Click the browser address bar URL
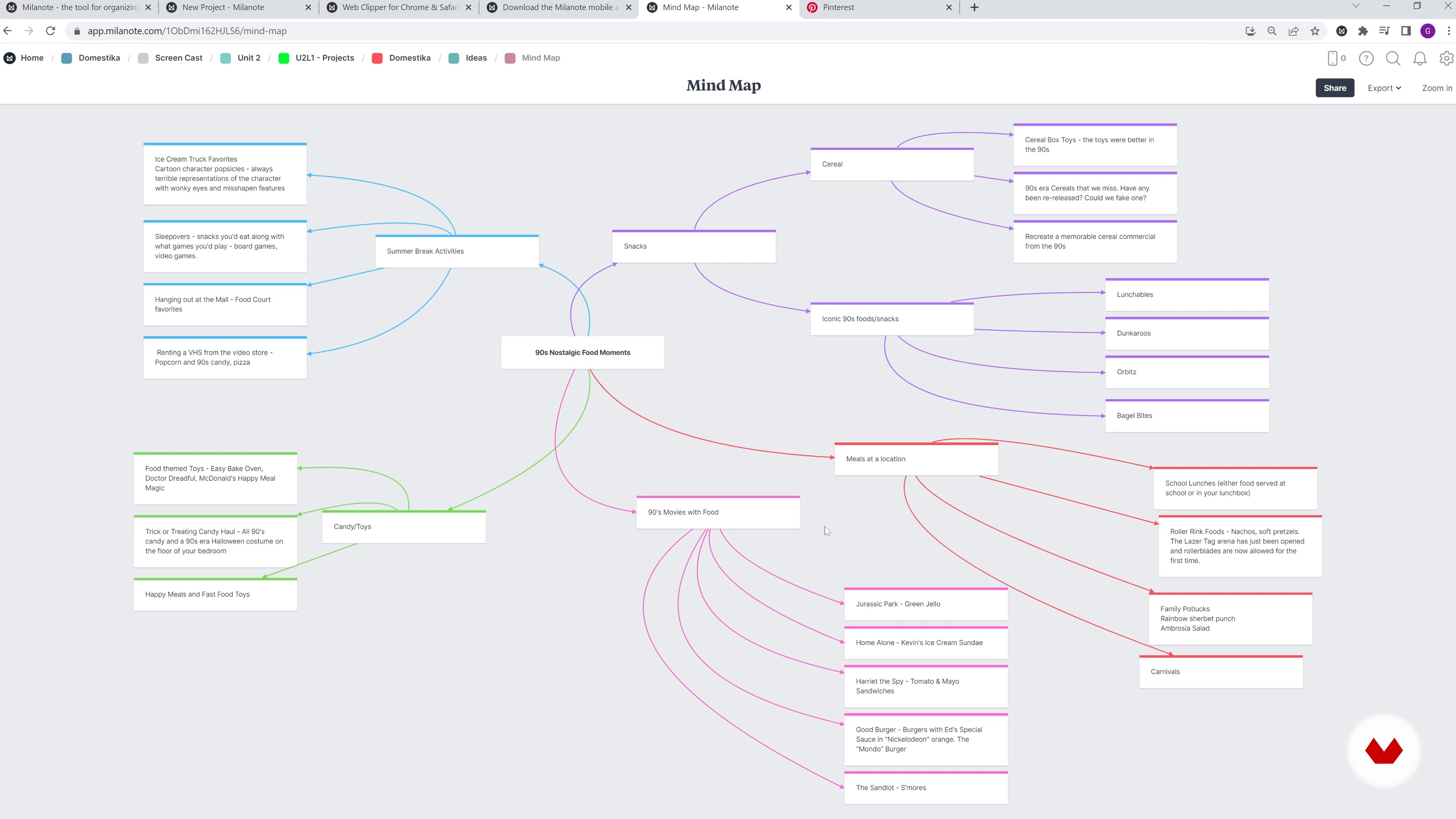Screen dimensions: 1456x819 (x=187, y=31)
